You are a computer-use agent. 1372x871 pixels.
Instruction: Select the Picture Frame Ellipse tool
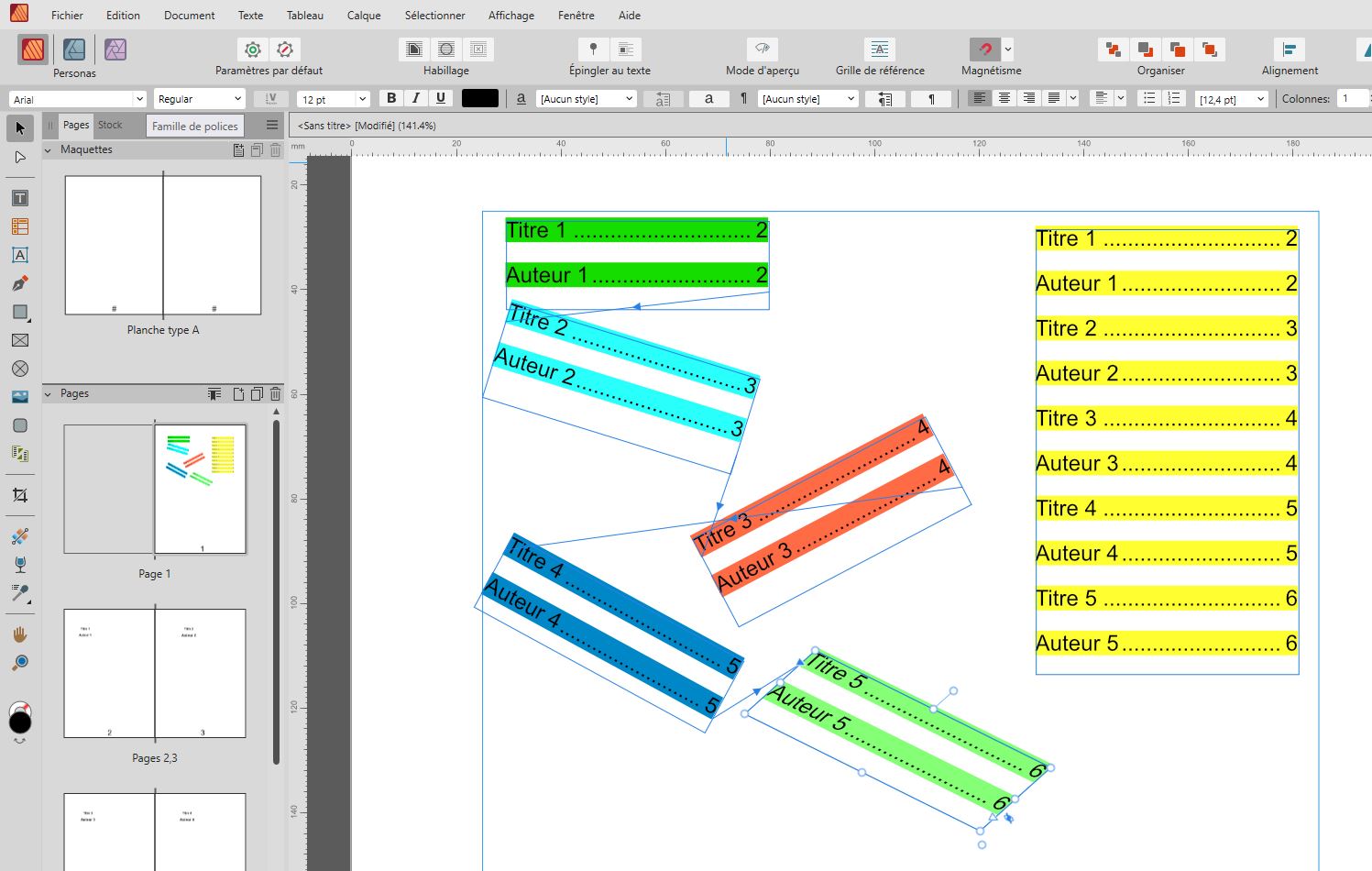pyautogui.click(x=20, y=369)
